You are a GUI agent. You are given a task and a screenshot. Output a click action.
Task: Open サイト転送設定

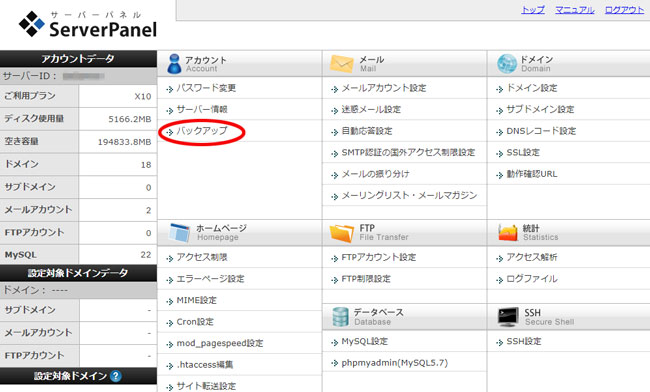tap(206, 386)
